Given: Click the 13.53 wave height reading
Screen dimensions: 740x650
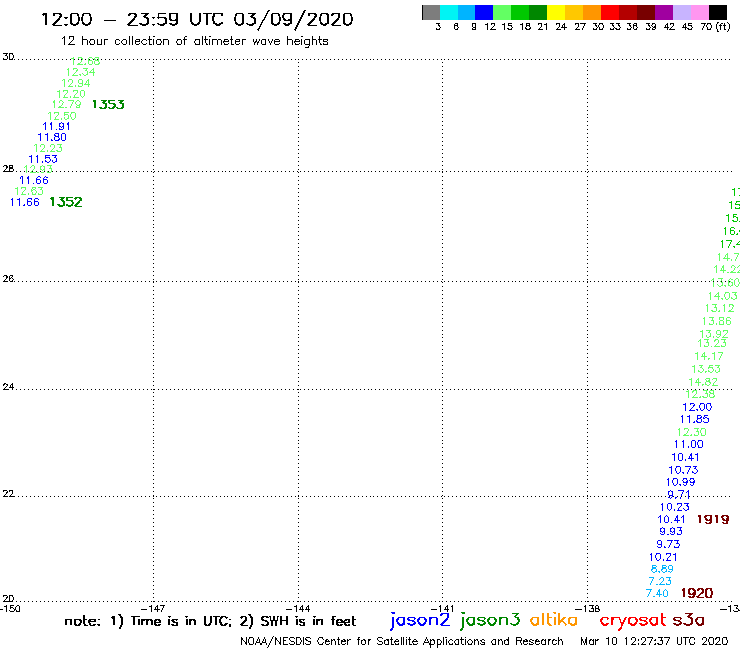Looking at the screenshot, I should [x=706, y=369].
